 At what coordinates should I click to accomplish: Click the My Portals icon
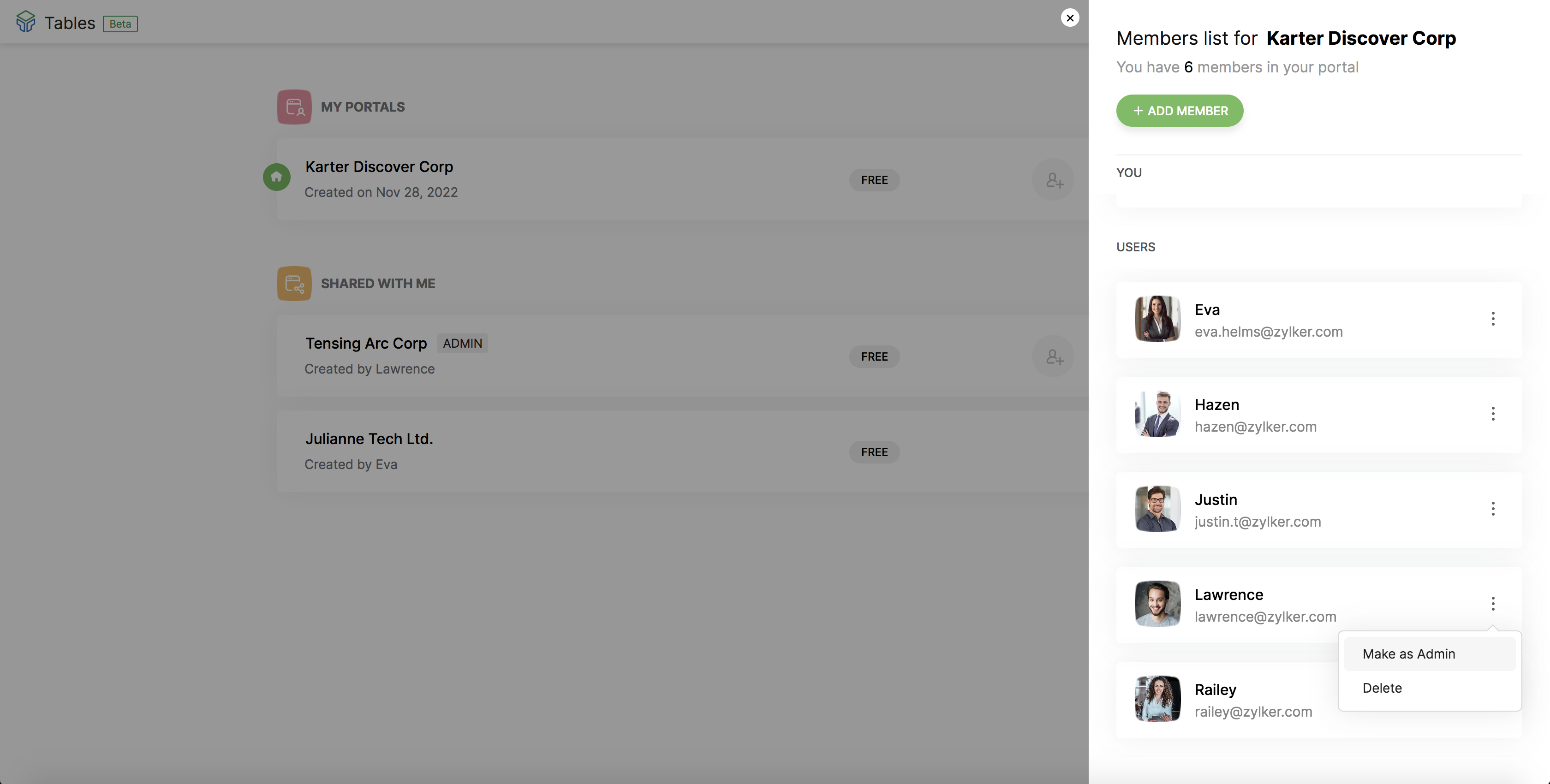pos(294,107)
